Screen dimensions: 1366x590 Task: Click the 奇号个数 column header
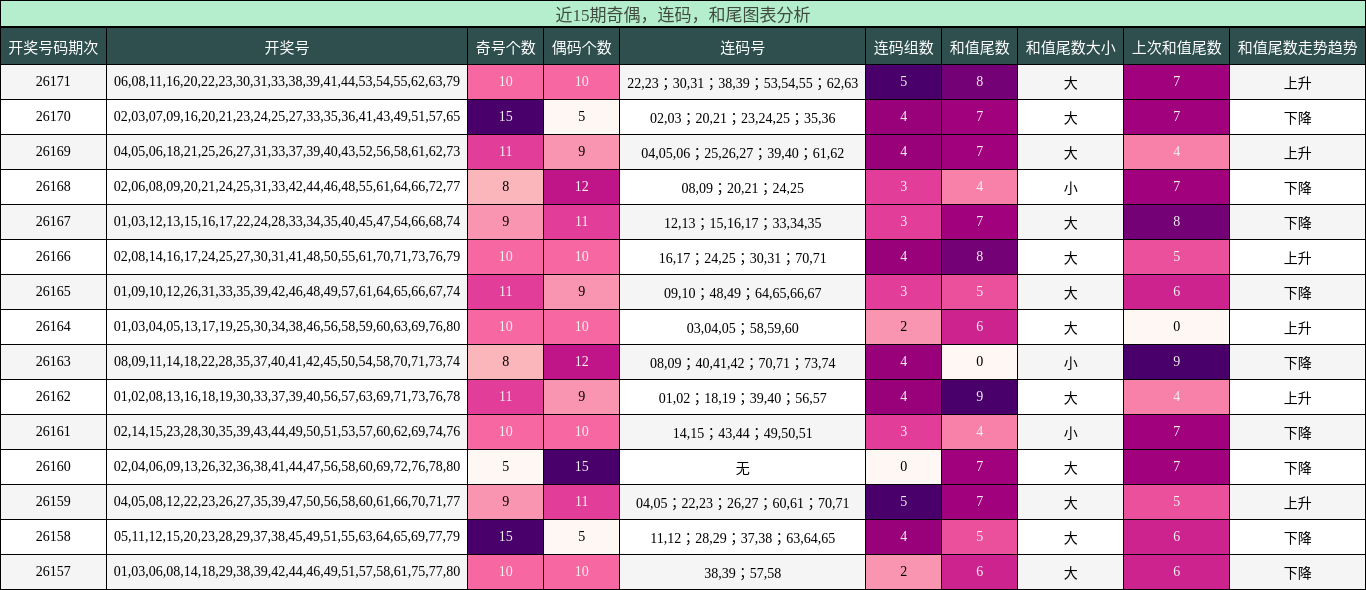coord(505,47)
